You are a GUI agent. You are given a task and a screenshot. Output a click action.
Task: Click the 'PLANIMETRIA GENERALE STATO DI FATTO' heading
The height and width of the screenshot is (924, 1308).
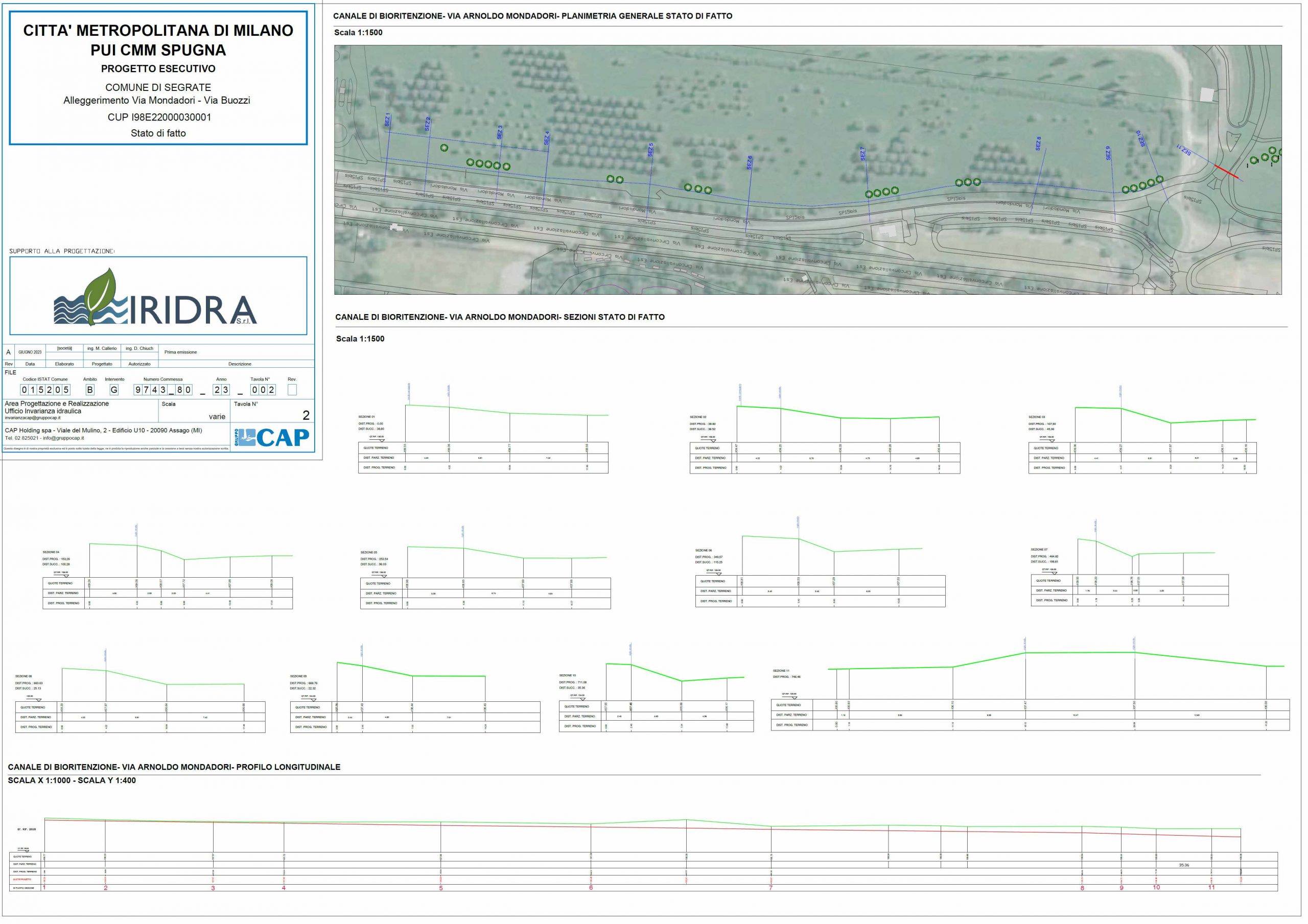(647, 16)
